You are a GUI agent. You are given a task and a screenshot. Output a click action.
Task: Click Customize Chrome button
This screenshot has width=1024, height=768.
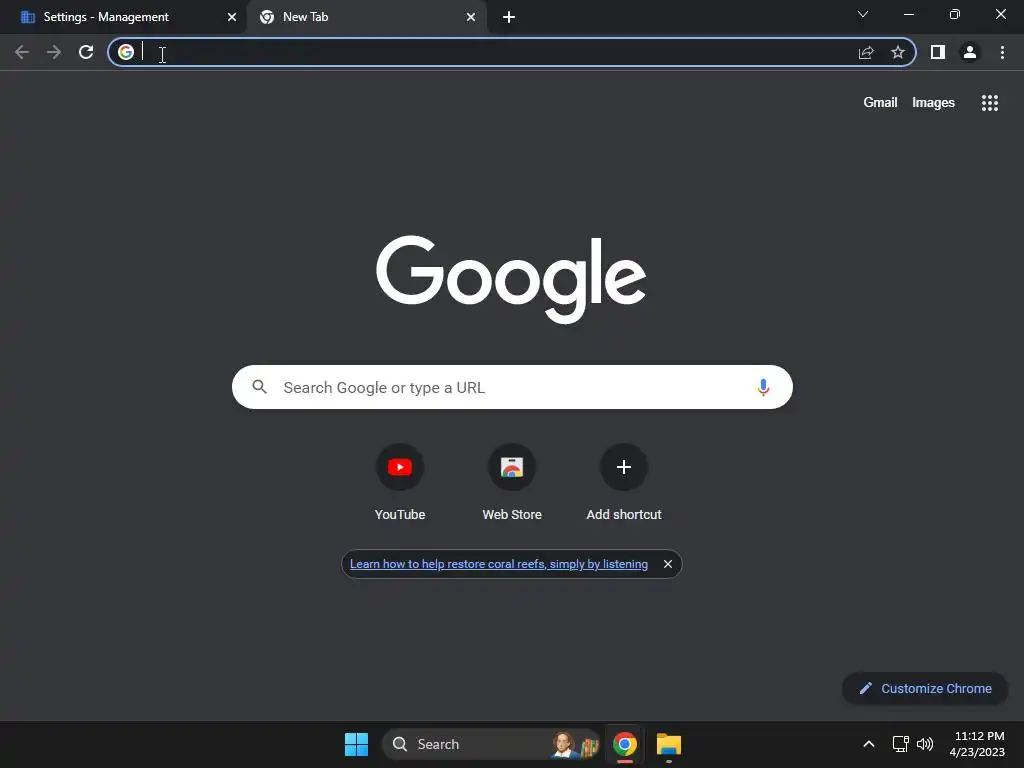pyautogui.click(x=925, y=688)
